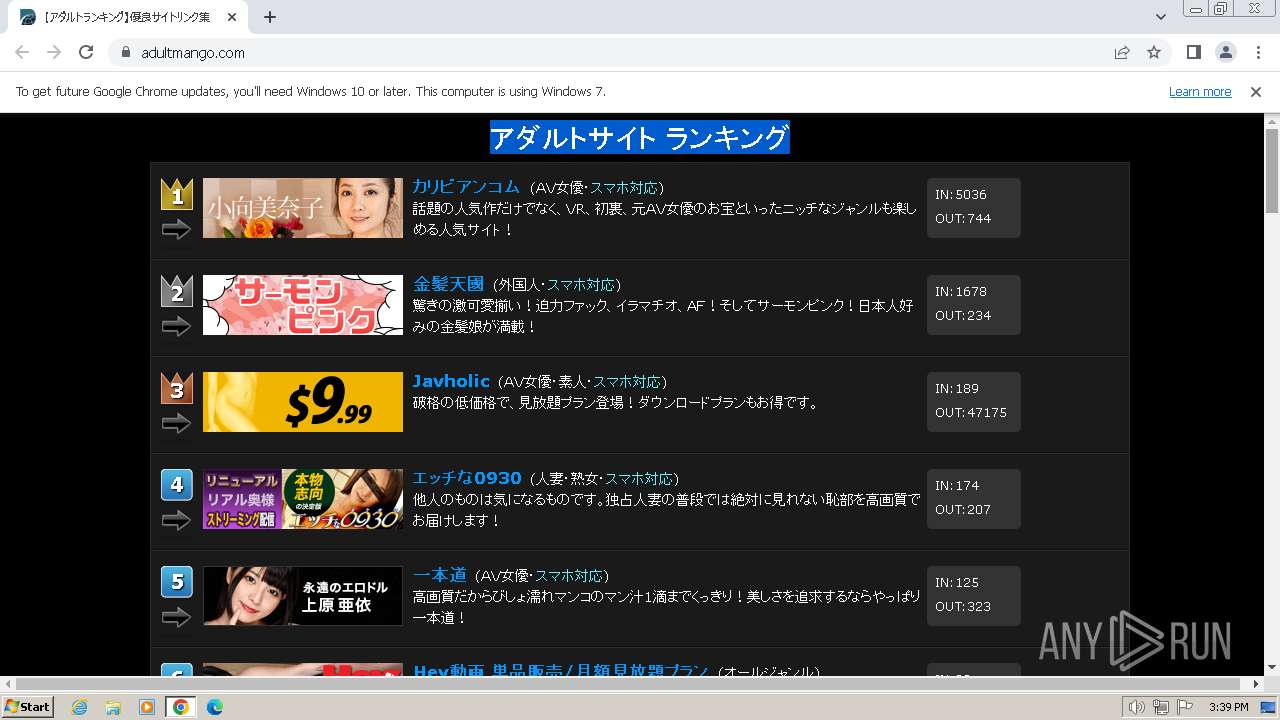Click the $9.99 banner thumbnail
The image size is (1280, 720).
coord(303,402)
